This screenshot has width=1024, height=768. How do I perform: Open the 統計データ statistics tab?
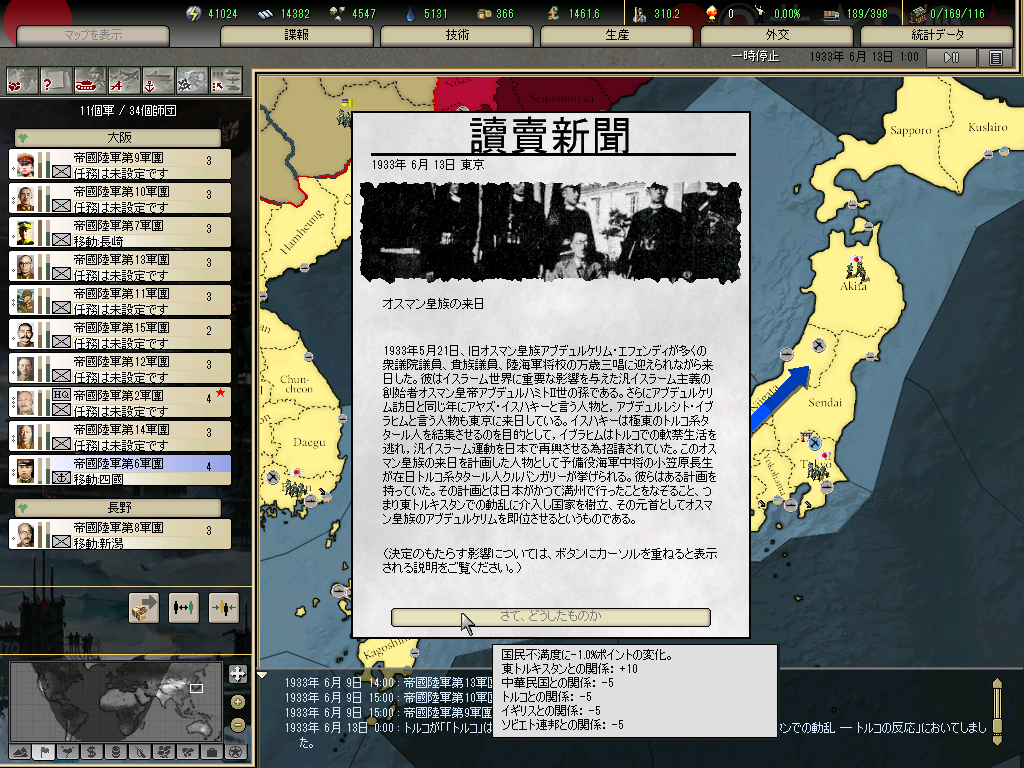point(937,35)
